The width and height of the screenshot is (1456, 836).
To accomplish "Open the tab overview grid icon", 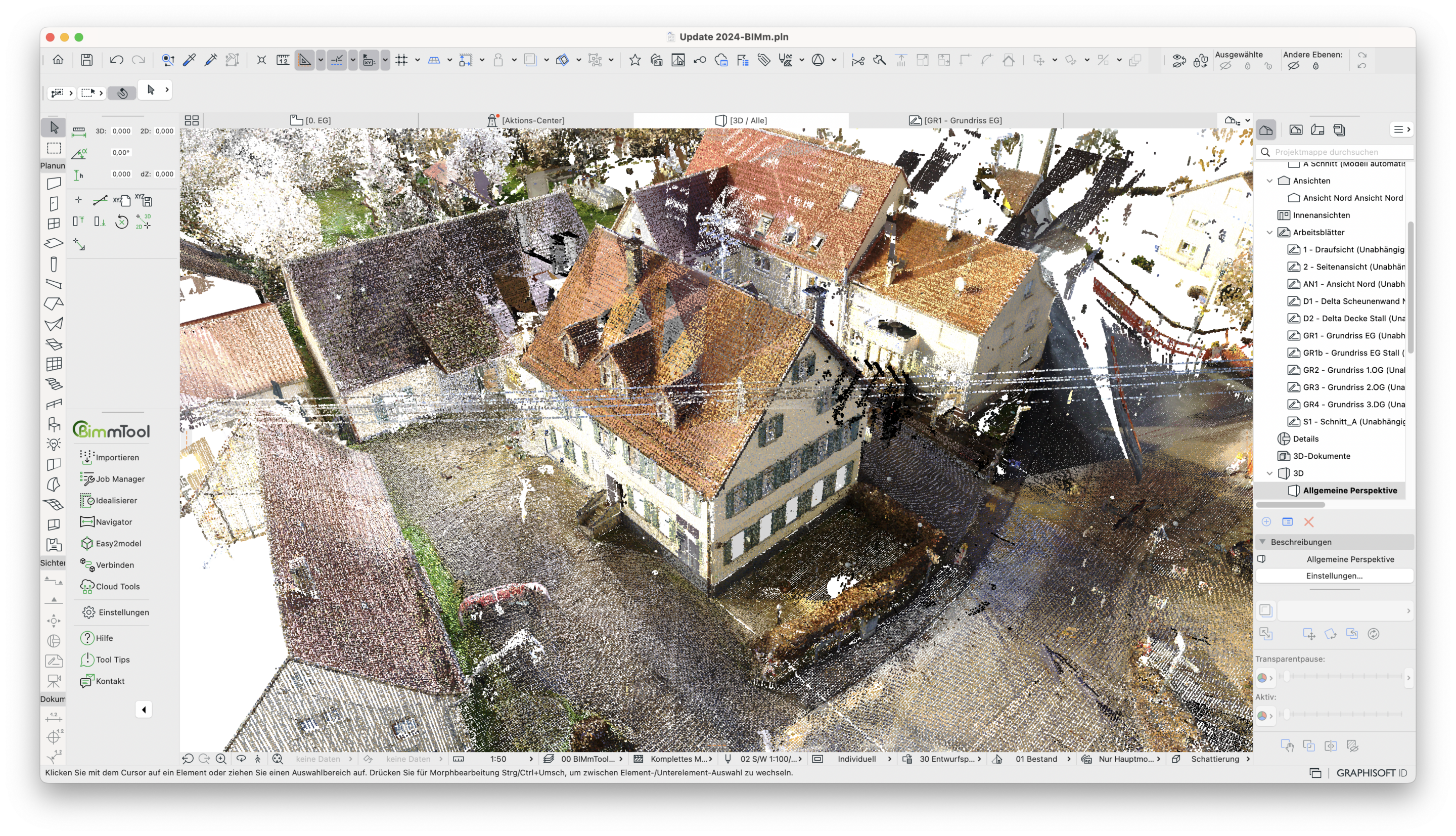I will (192, 120).
